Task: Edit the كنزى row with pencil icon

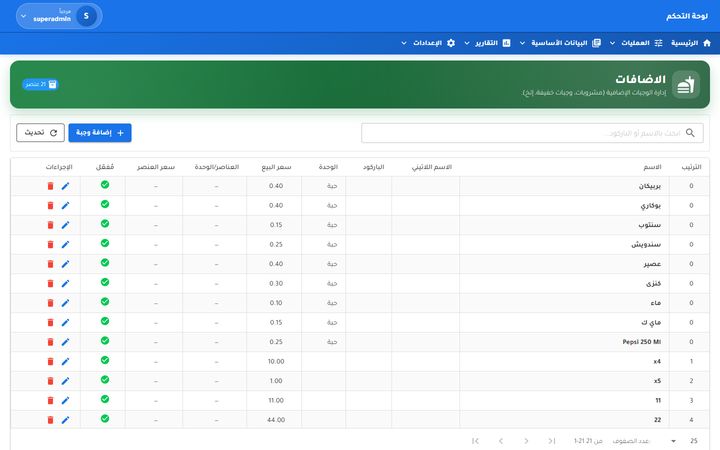Action: [65, 283]
